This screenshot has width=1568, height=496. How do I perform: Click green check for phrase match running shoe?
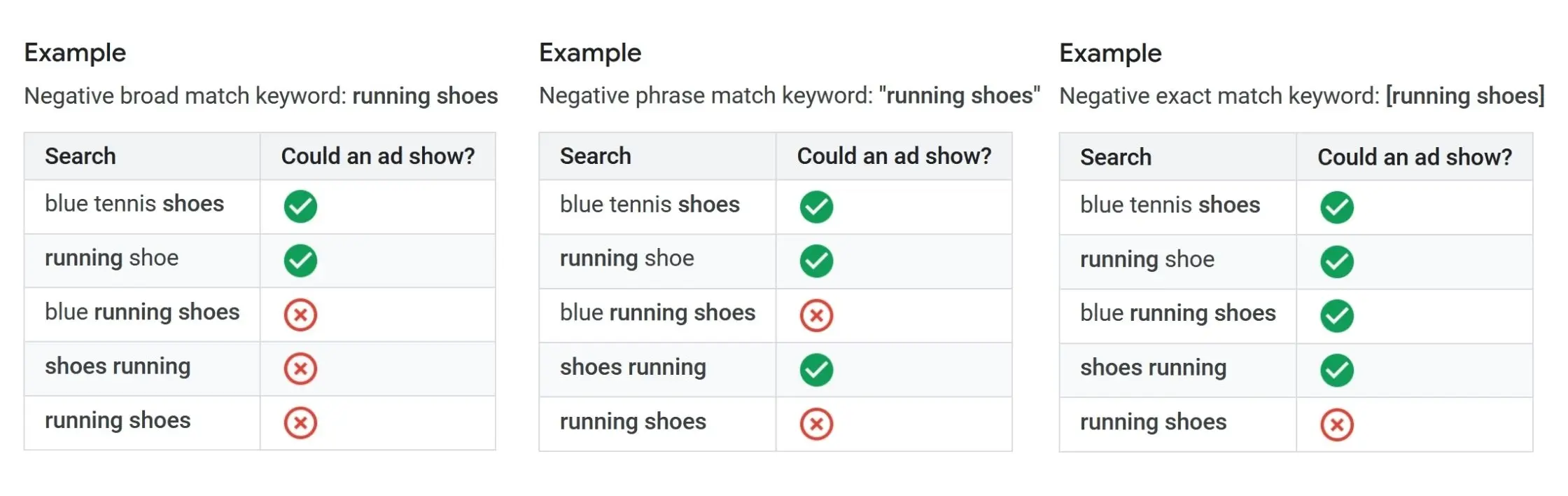[x=816, y=261]
